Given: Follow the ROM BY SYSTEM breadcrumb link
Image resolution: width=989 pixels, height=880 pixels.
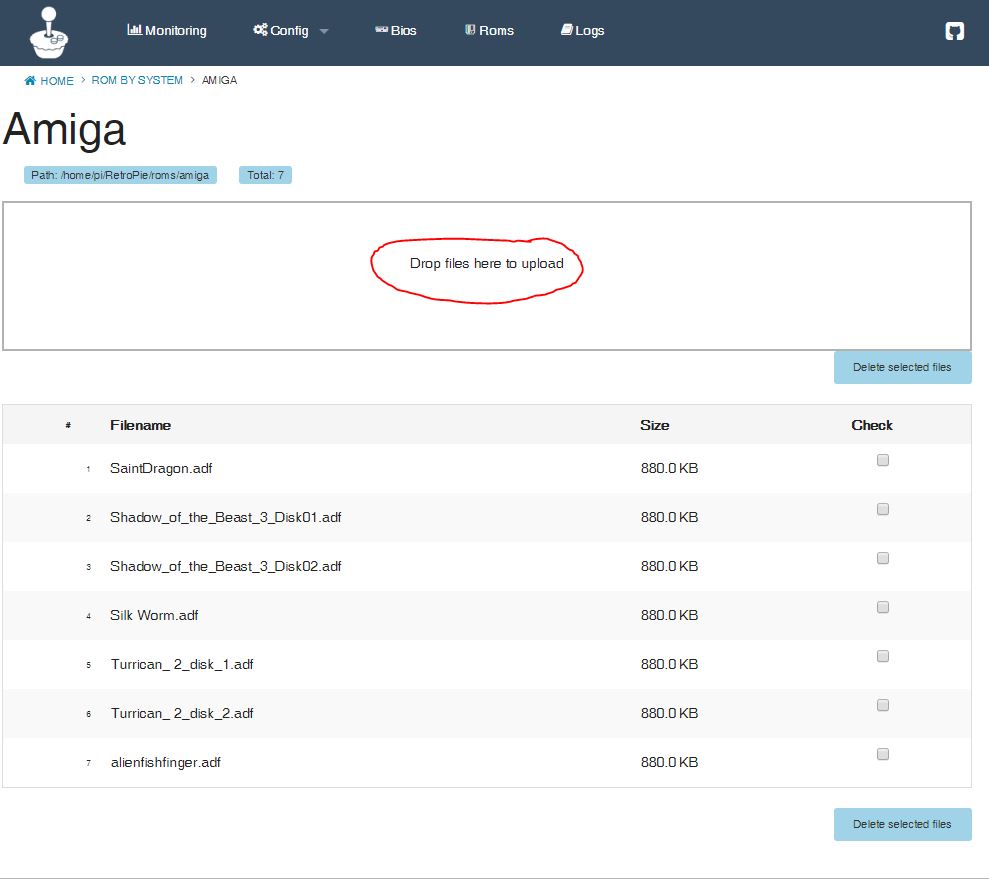Looking at the screenshot, I should 137,80.
